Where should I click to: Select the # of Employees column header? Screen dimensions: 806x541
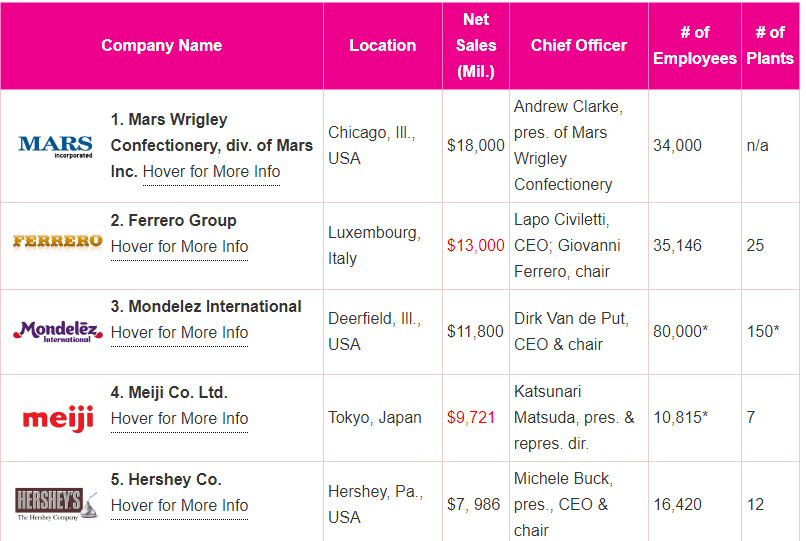tap(695, 46)
